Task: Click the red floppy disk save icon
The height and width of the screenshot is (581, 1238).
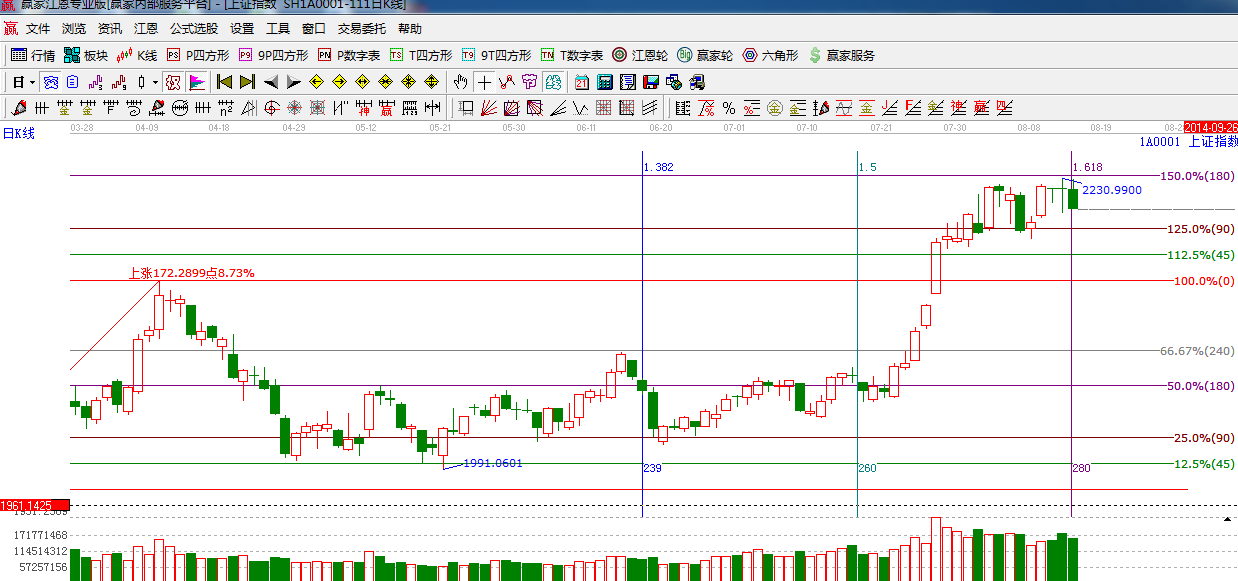Action: [x=651, y=82]
